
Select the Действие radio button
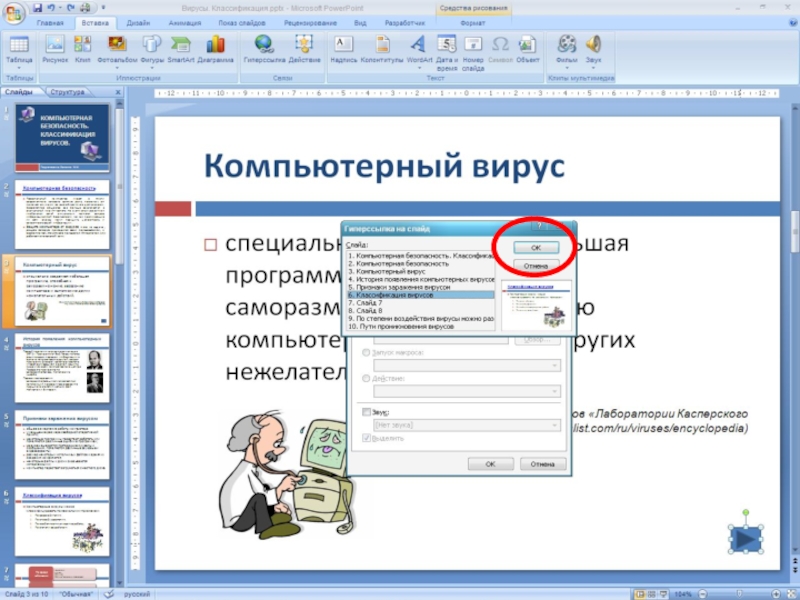[365, 379]
